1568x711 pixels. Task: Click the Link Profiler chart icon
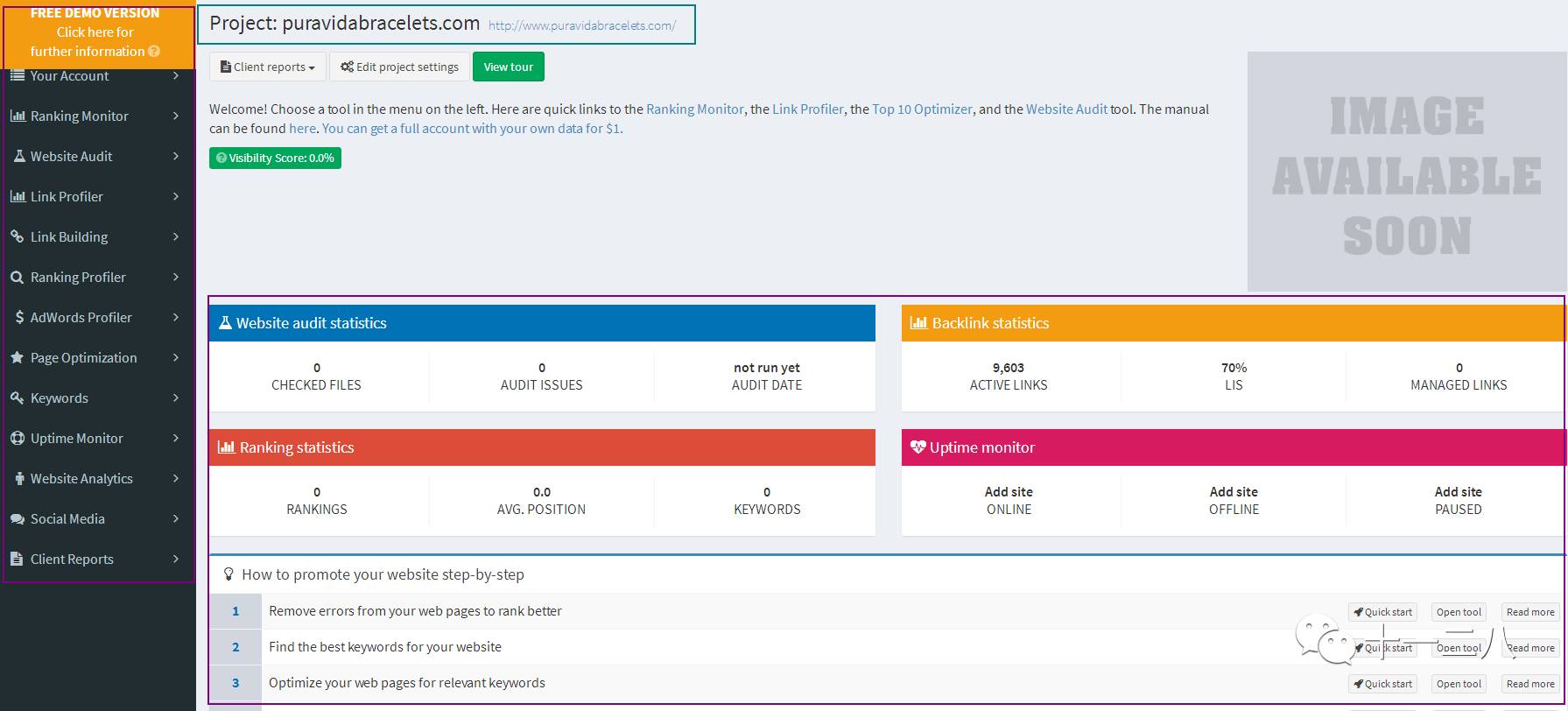pyautogui.click(x=18, y=196)
